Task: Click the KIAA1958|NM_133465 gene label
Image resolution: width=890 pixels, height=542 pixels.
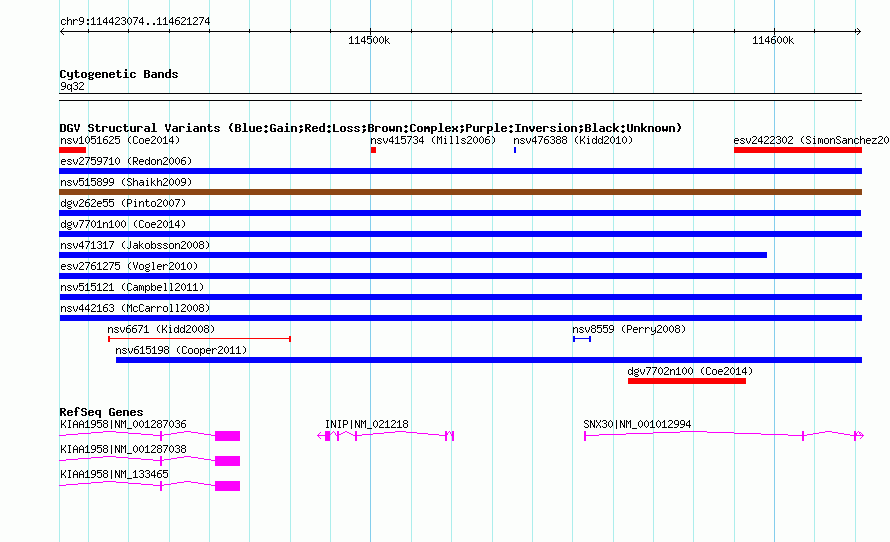Action: [x=114, y=474]
